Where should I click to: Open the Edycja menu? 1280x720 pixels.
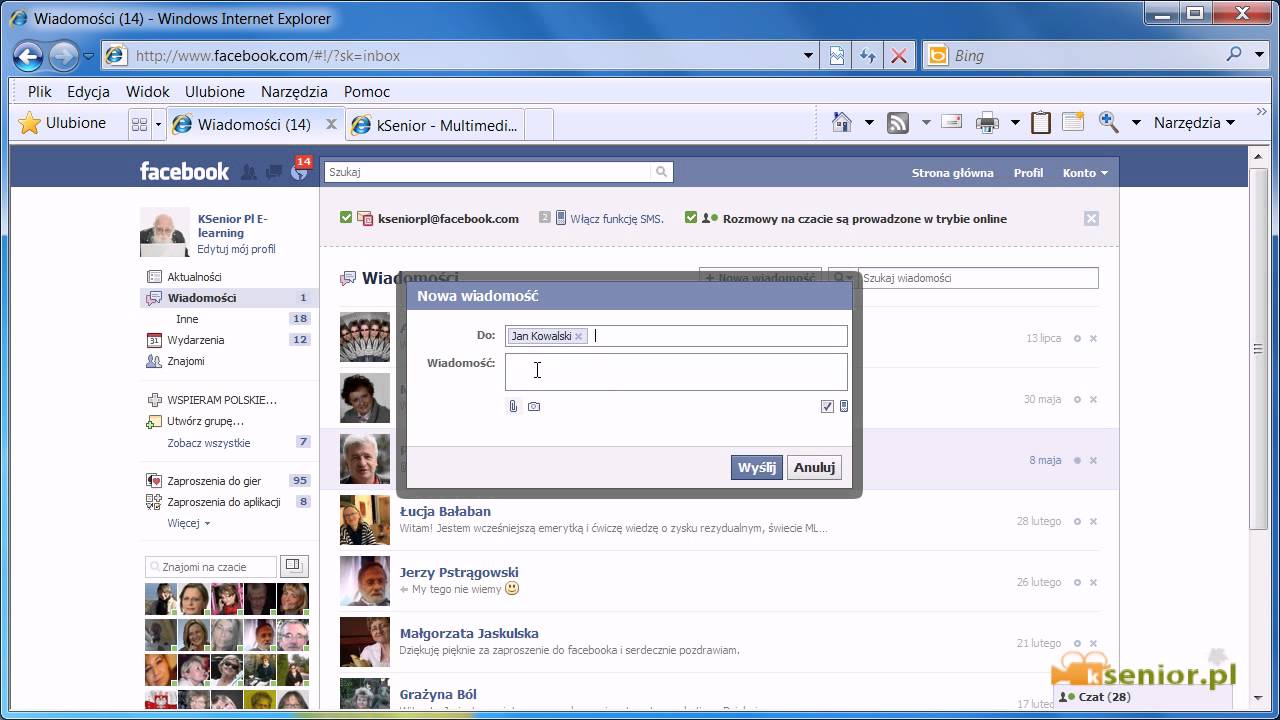point(88,91)
